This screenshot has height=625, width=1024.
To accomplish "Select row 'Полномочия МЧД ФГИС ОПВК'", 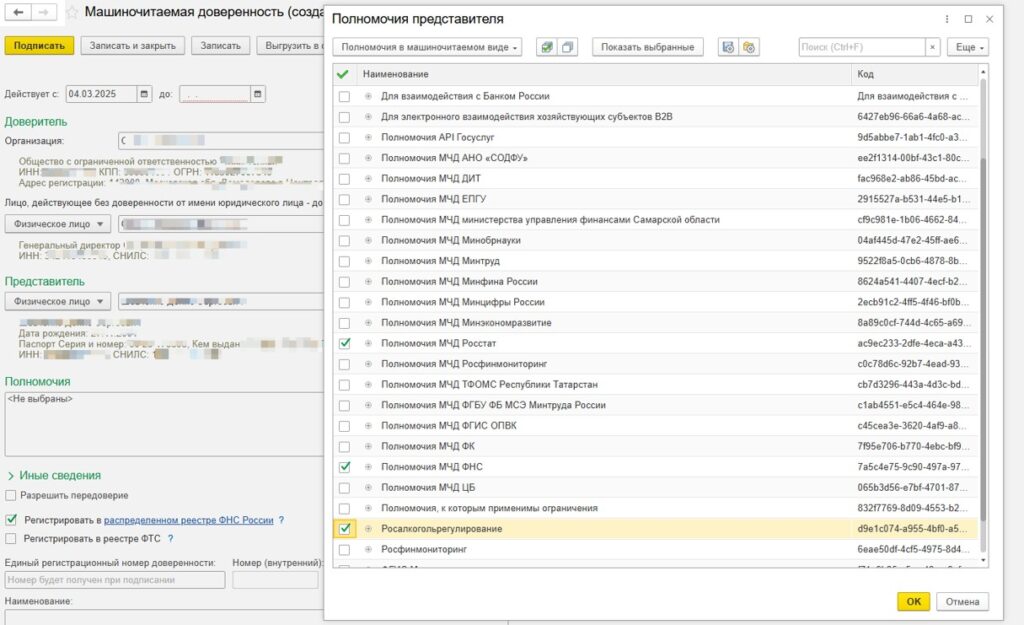I will tap(656, 426).
